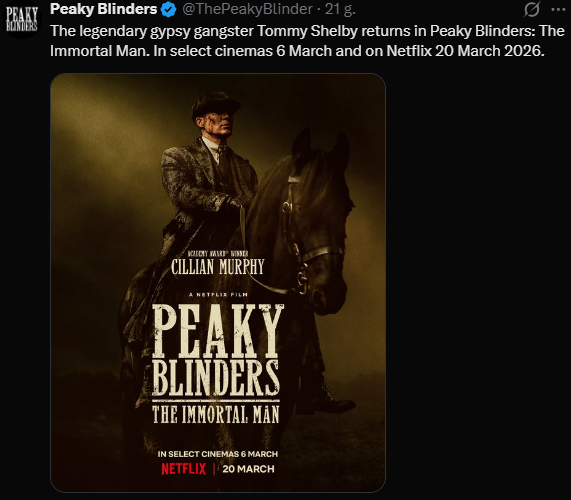The image size is (571, 500).
Task: Open the Peaky Blinders profile avatar
Action: [x=21, y=20]
